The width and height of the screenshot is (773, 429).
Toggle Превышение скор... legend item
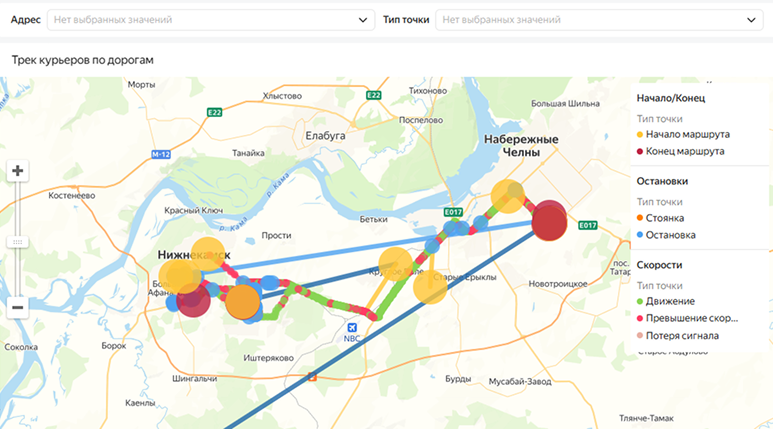[687, 319]
